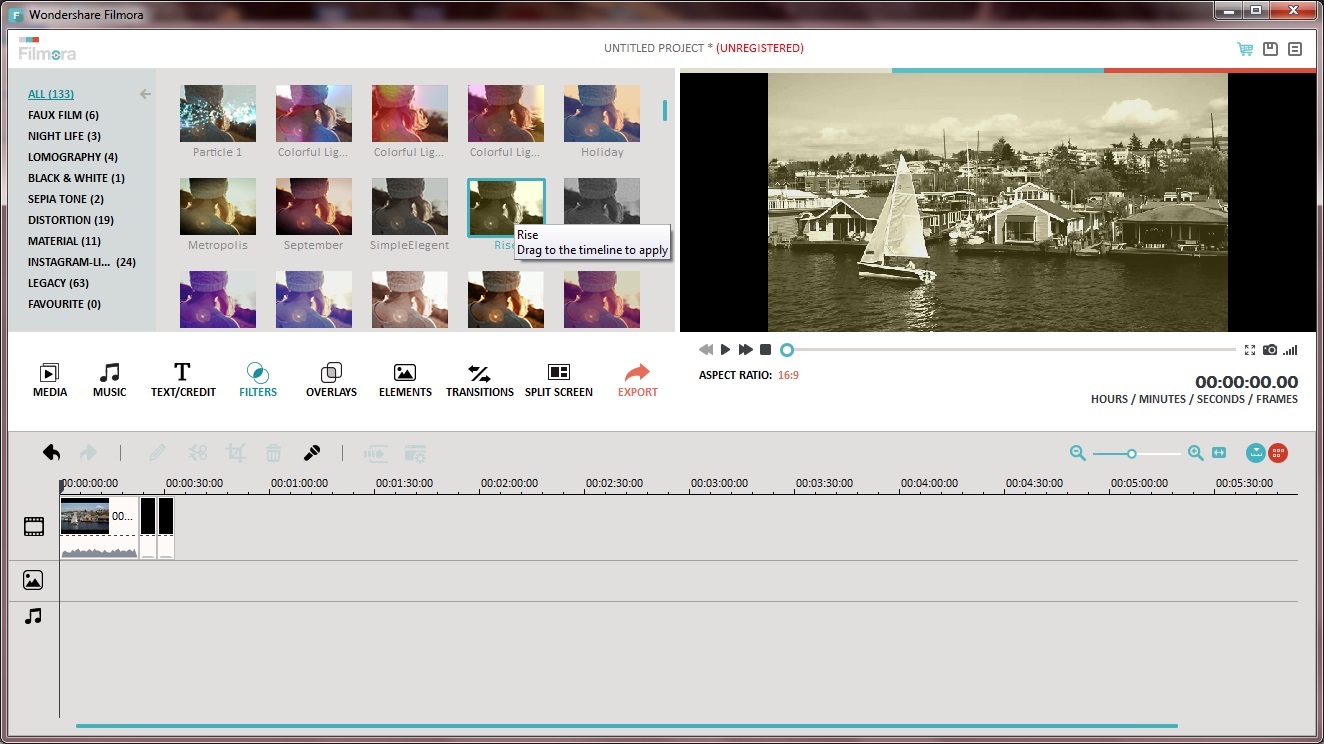Change preview playback quality via signal bars icon
The width and height of the screenshot is (1324, 744).
coord(1290,349)
